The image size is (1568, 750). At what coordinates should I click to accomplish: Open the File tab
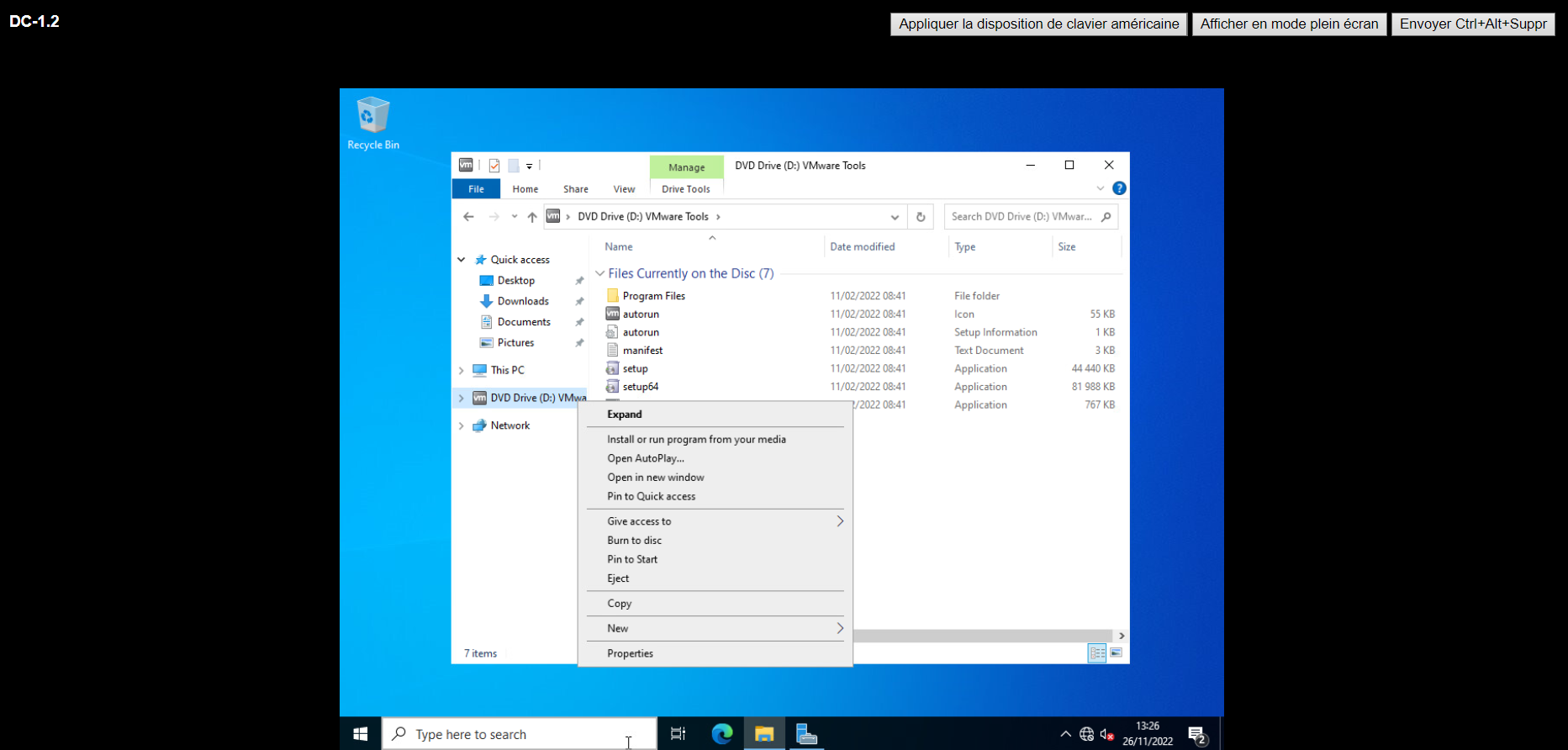pyautogui.click(x=476, y=189)
